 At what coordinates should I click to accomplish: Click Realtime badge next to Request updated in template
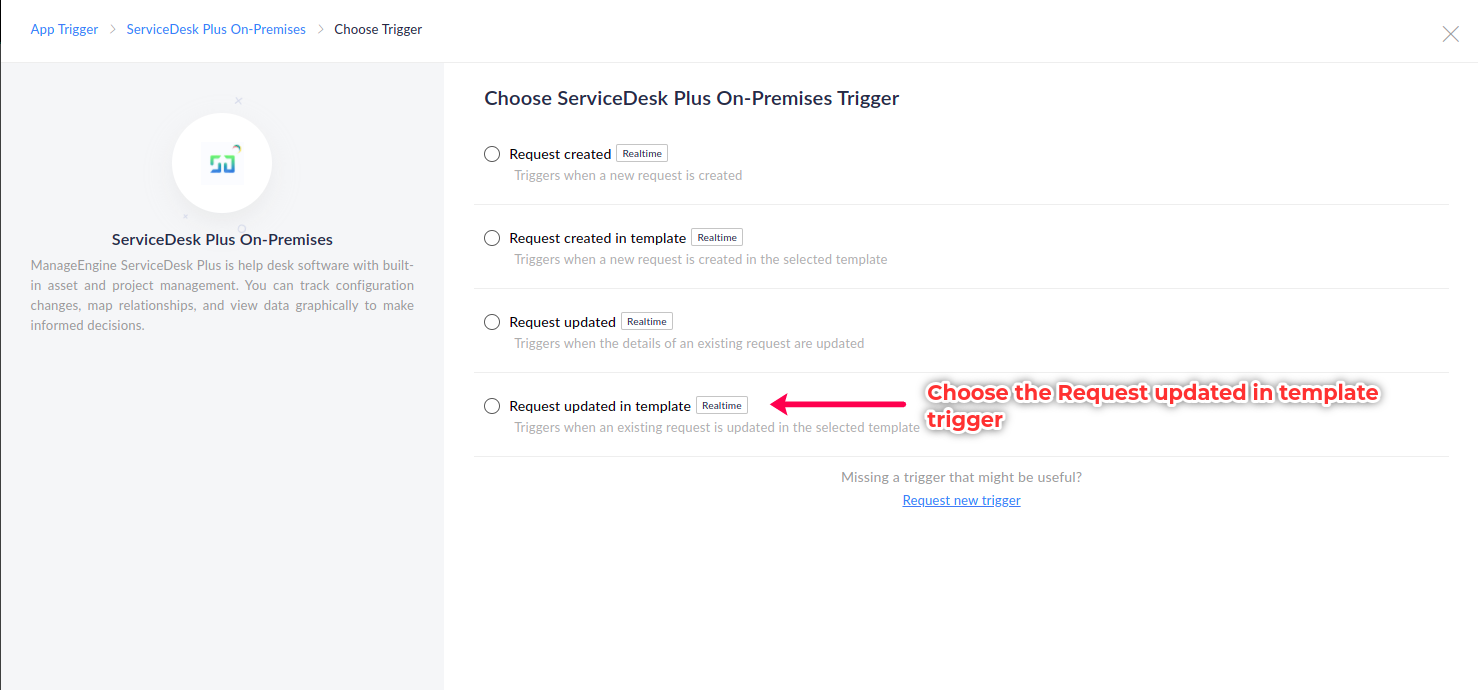(722, 406)
